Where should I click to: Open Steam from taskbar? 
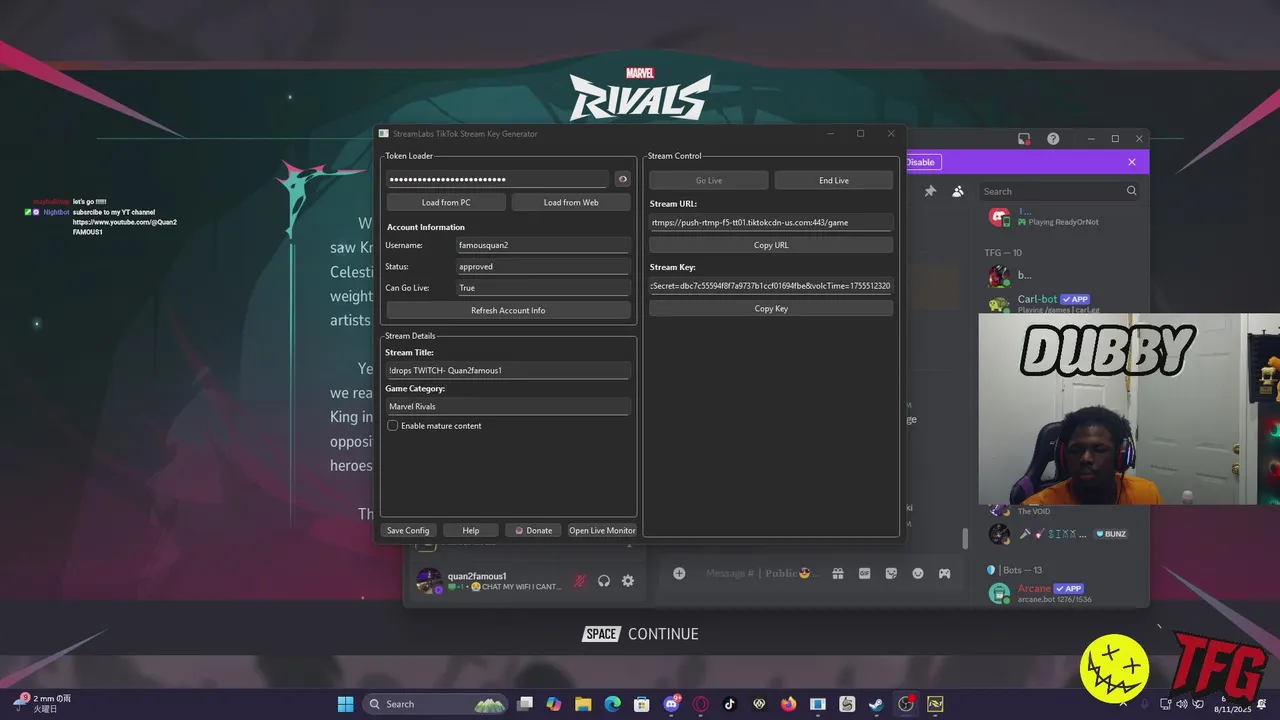coord(876,704)
